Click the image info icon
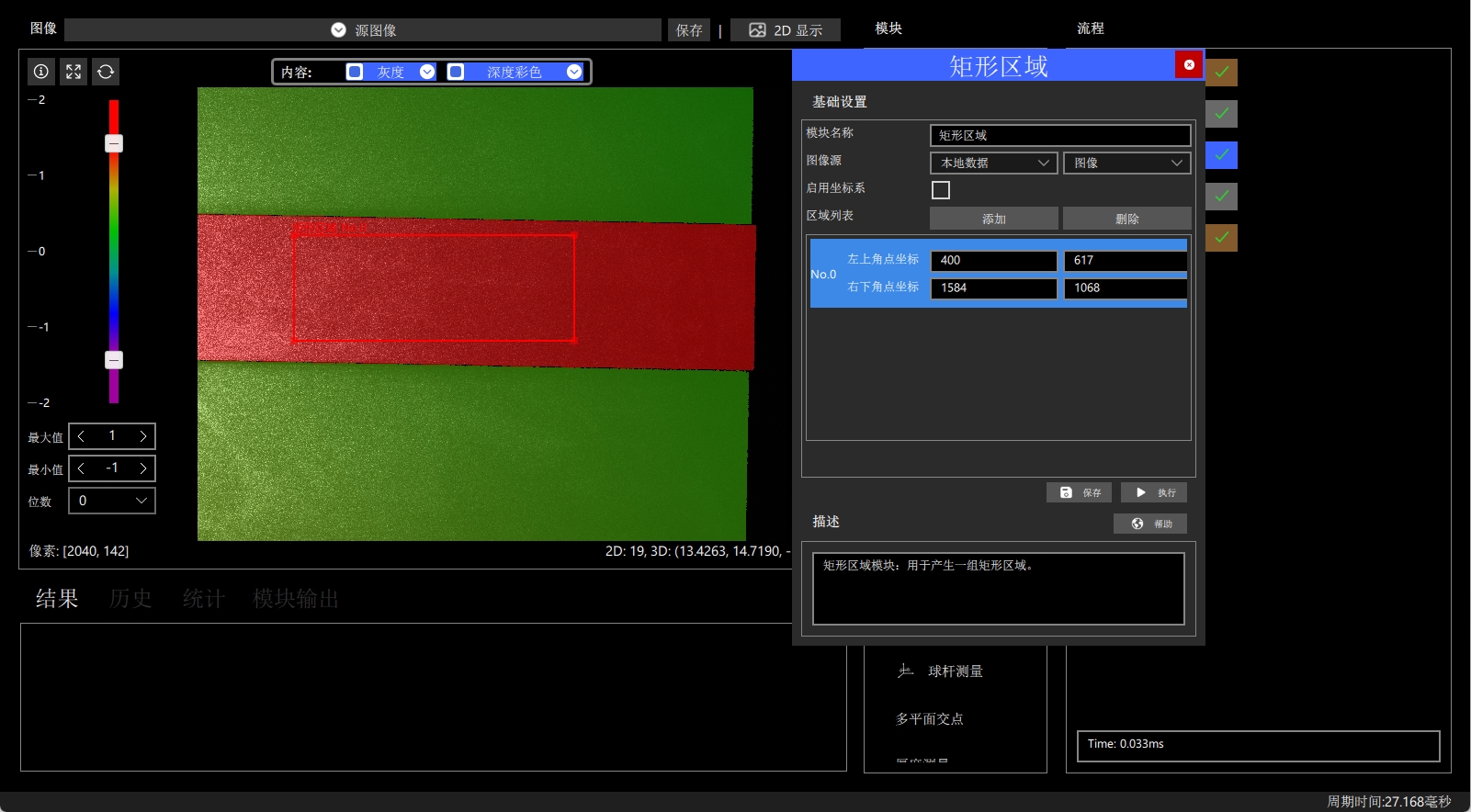1471x812 pixels. click(41, 72)
